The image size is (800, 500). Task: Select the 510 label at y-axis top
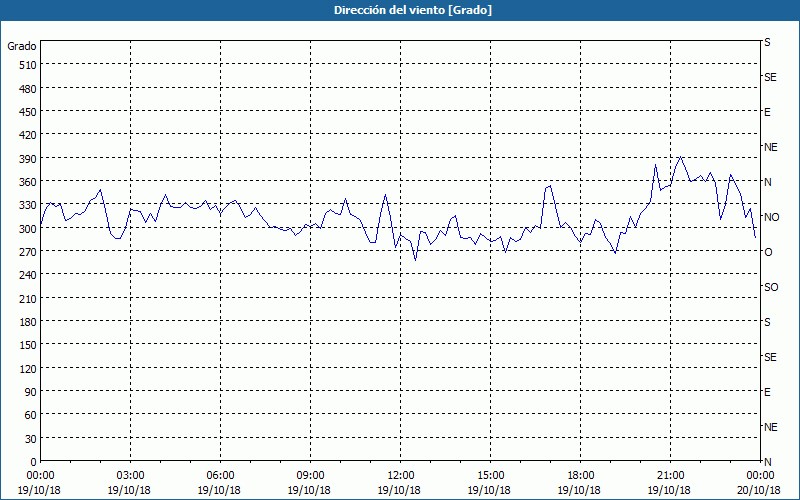click(26, 65)
